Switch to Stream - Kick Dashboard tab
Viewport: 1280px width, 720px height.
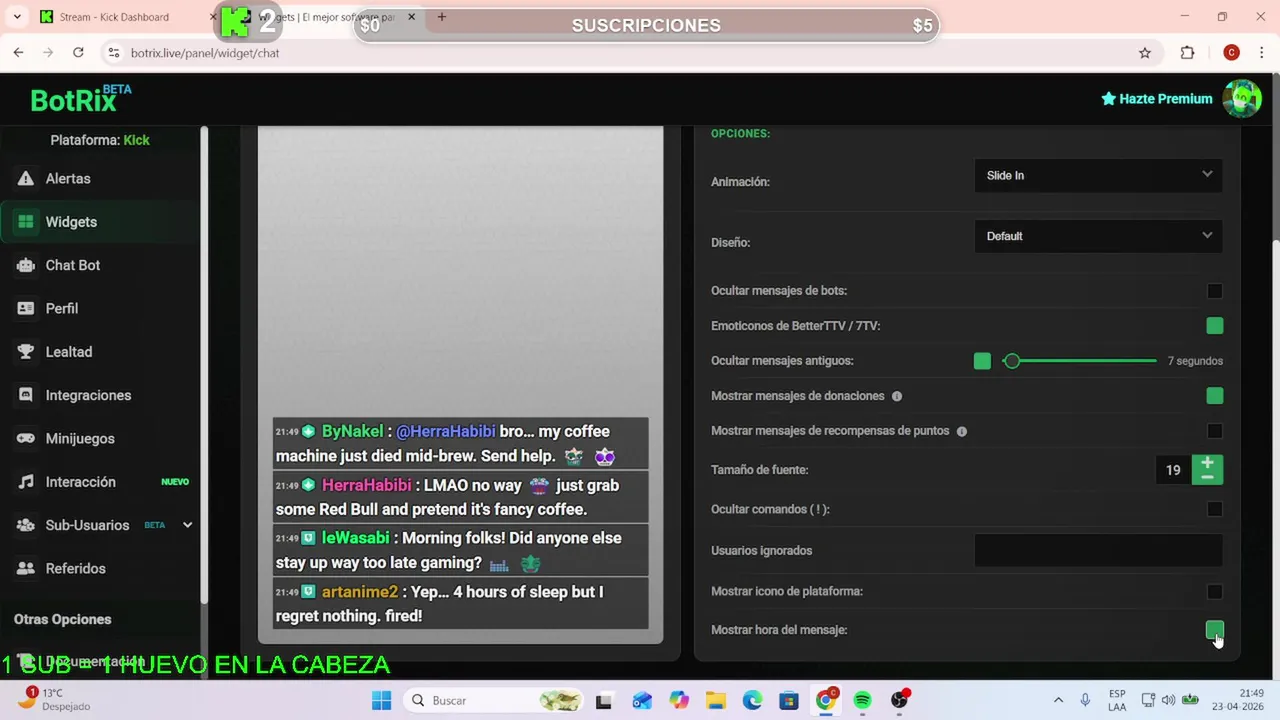point(128,17)
